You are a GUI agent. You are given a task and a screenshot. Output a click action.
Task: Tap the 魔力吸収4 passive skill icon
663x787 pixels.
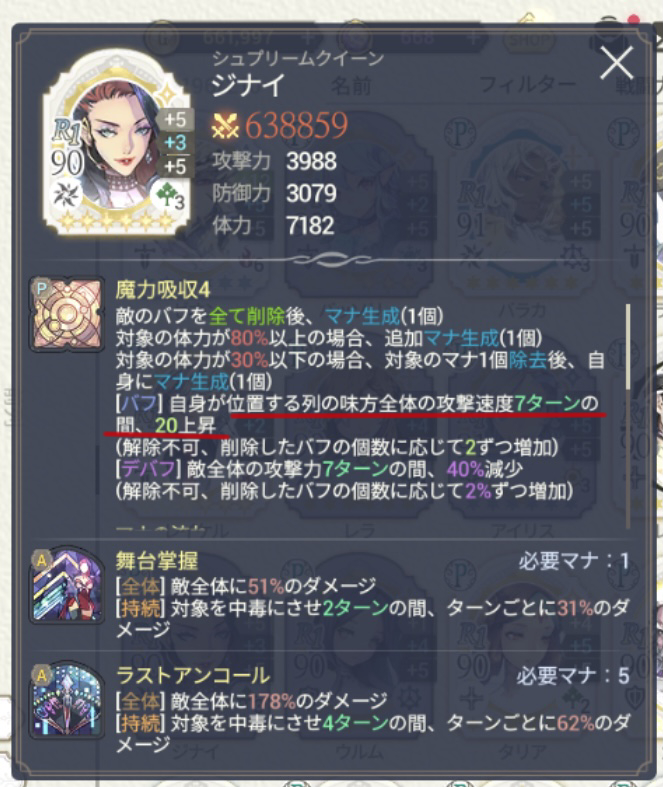click(66, 313)
